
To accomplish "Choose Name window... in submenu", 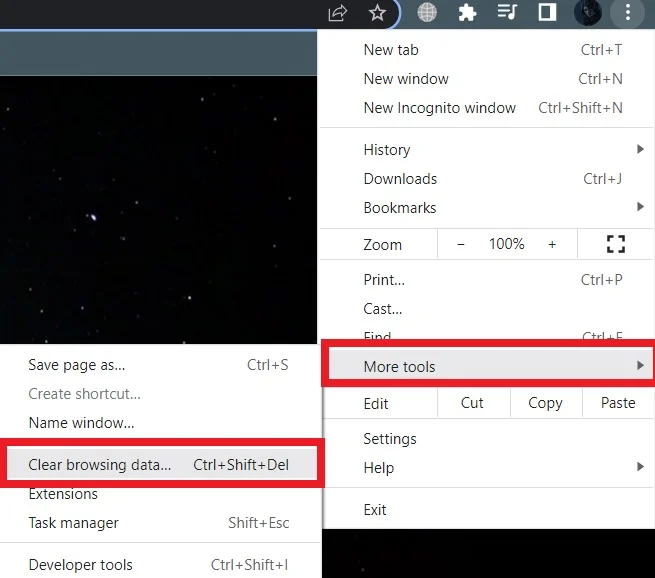I will [159, 423].
